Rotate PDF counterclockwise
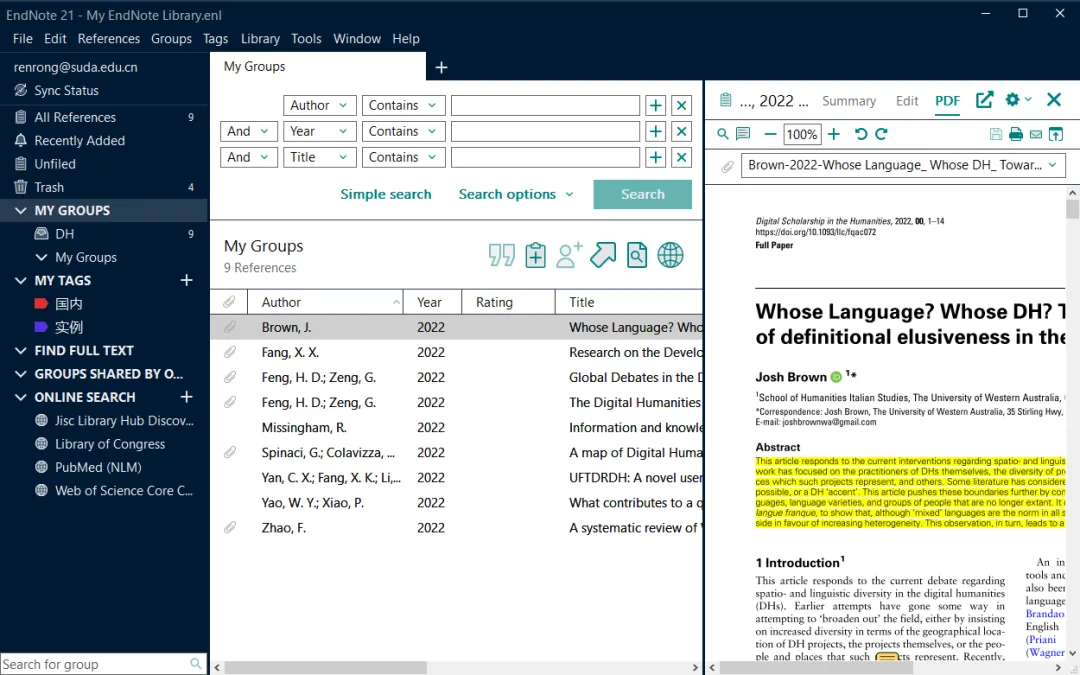 click(861, 134)
